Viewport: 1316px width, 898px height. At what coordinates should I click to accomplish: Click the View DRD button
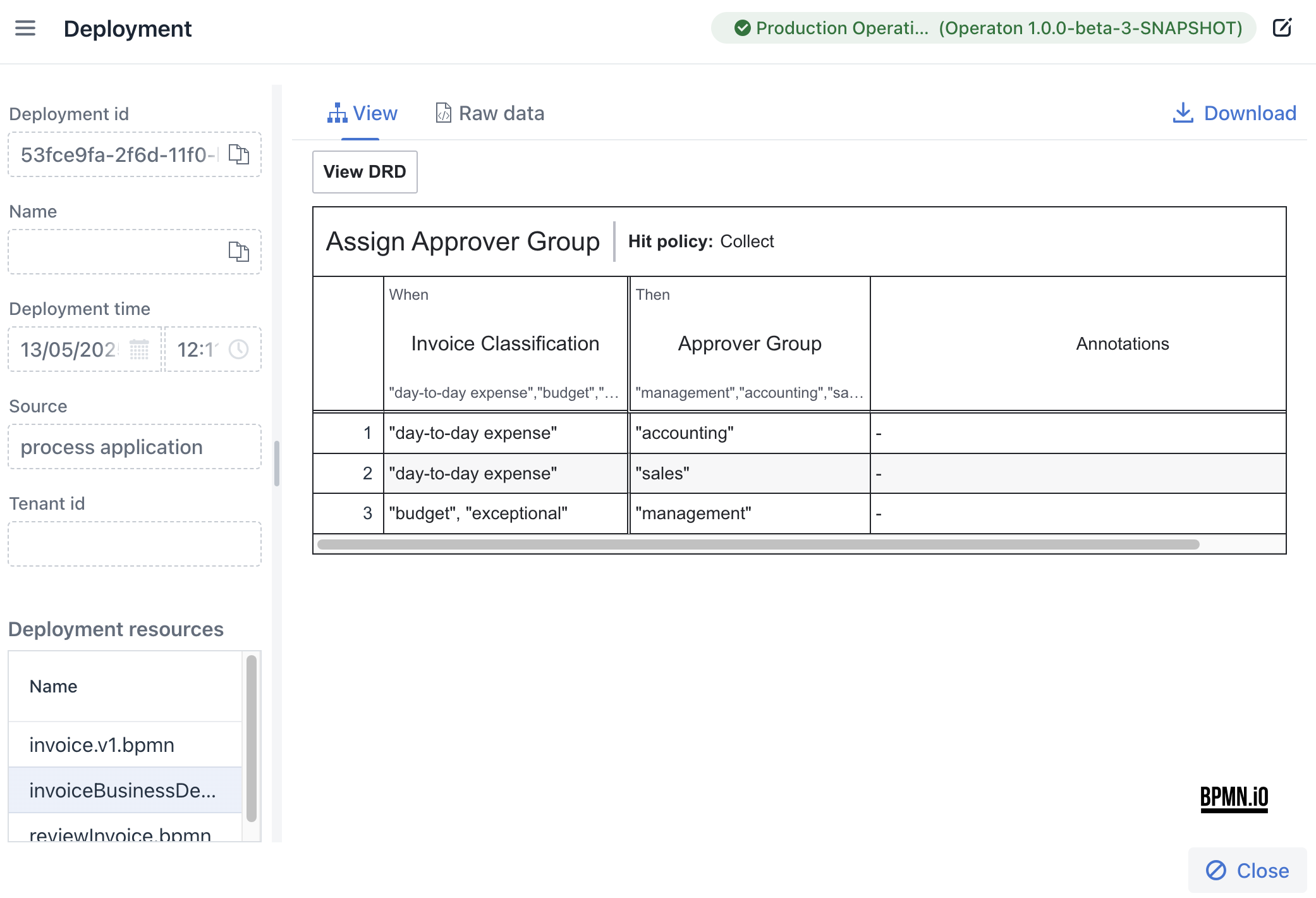365,171
